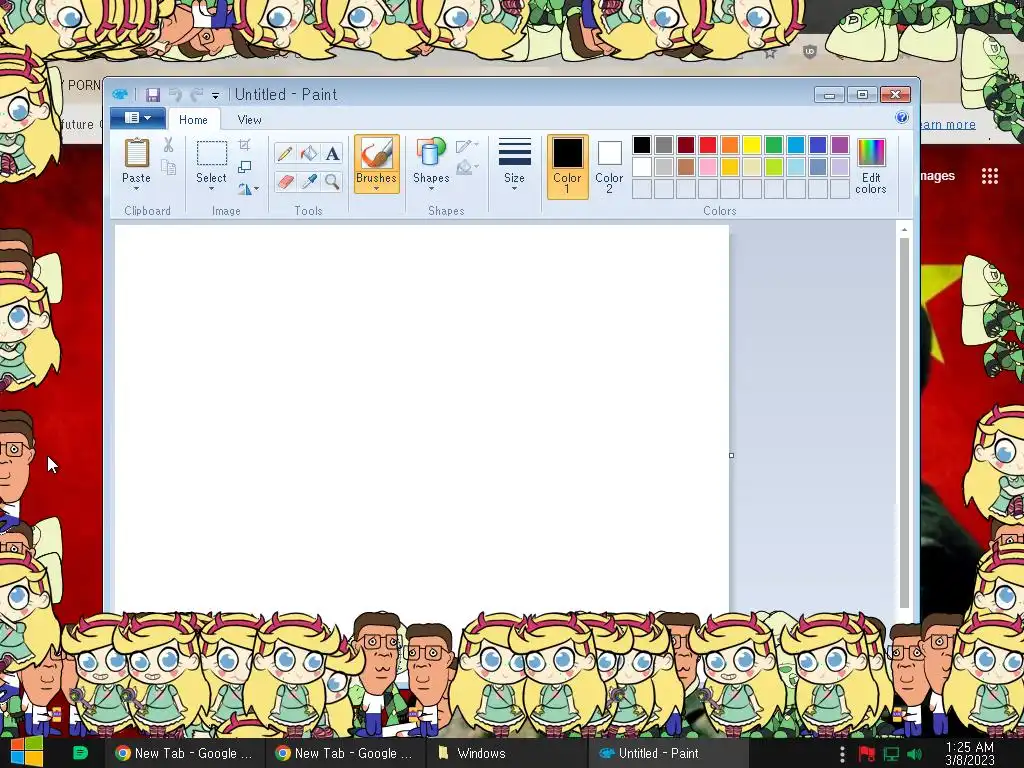
Task: Switch to the Home ribbon tab
Action: pyautogui.click(x=193, y=120)
